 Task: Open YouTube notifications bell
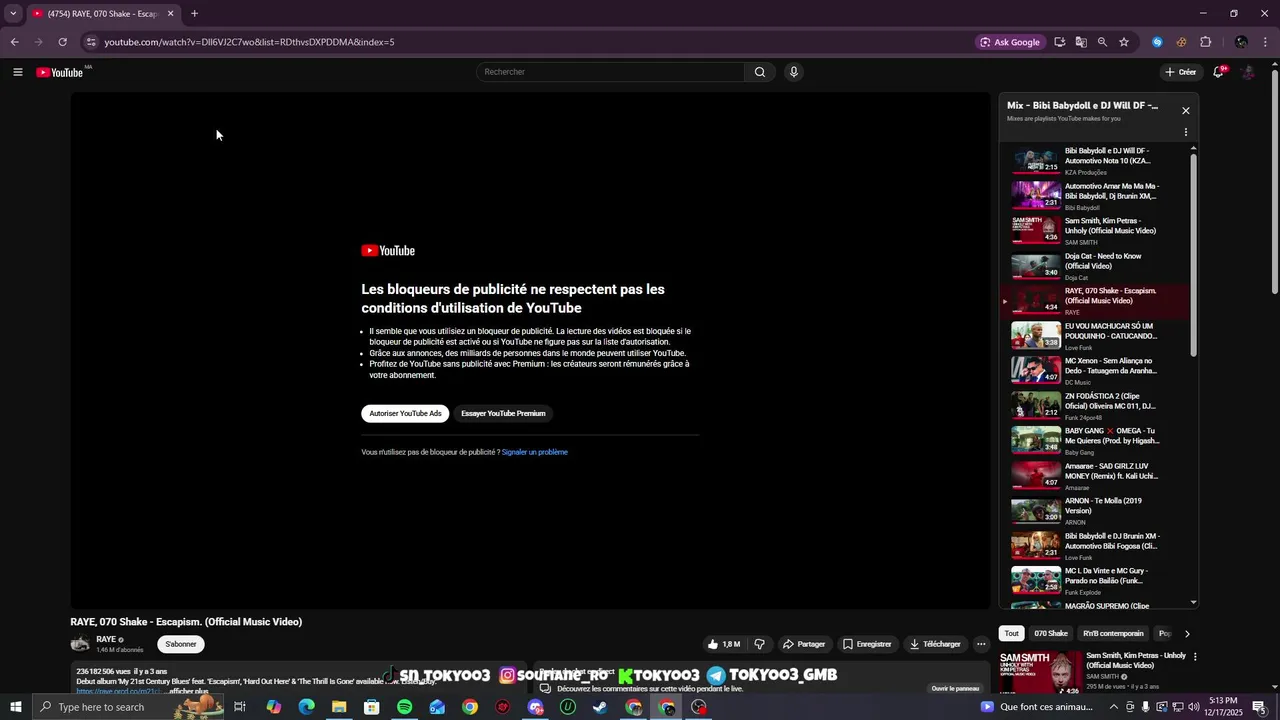coord(1218,72)
